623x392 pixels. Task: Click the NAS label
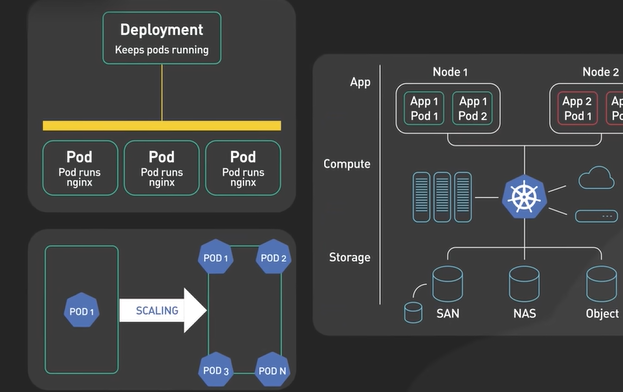[x=524, y=314]
